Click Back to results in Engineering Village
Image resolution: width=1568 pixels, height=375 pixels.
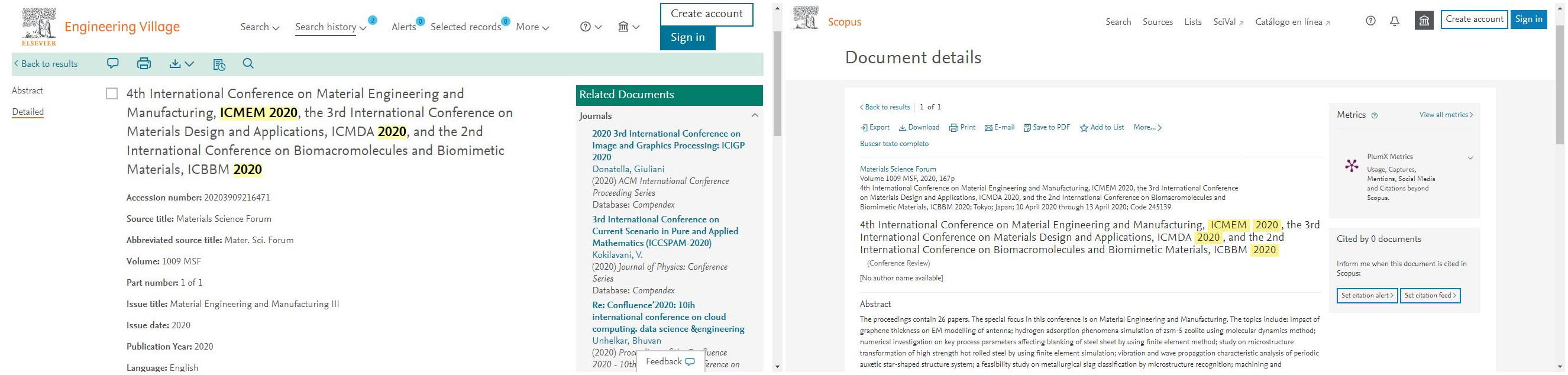pyautogui.click(x=46, y=64)
